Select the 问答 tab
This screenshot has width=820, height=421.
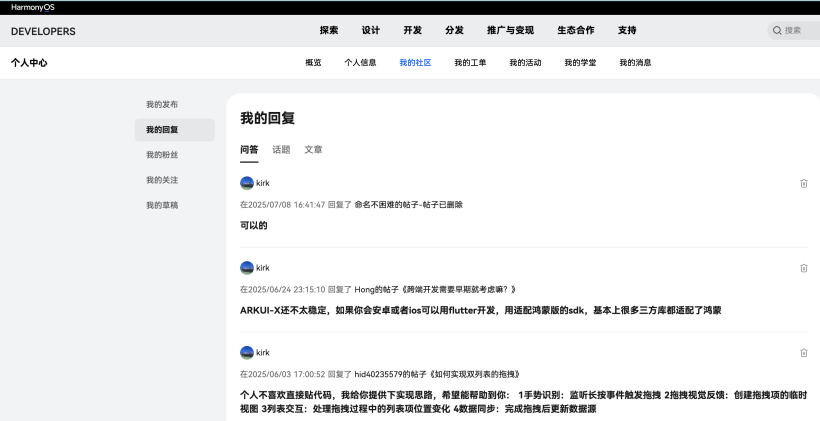click(249, 149)
